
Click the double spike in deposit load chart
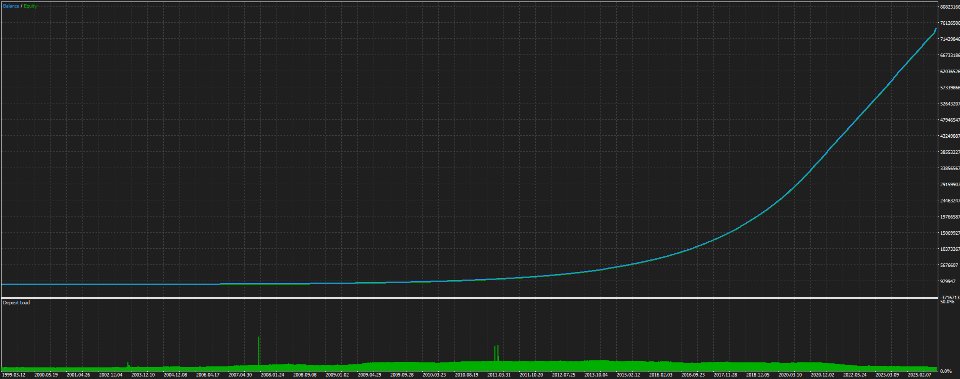coord(496,353)
